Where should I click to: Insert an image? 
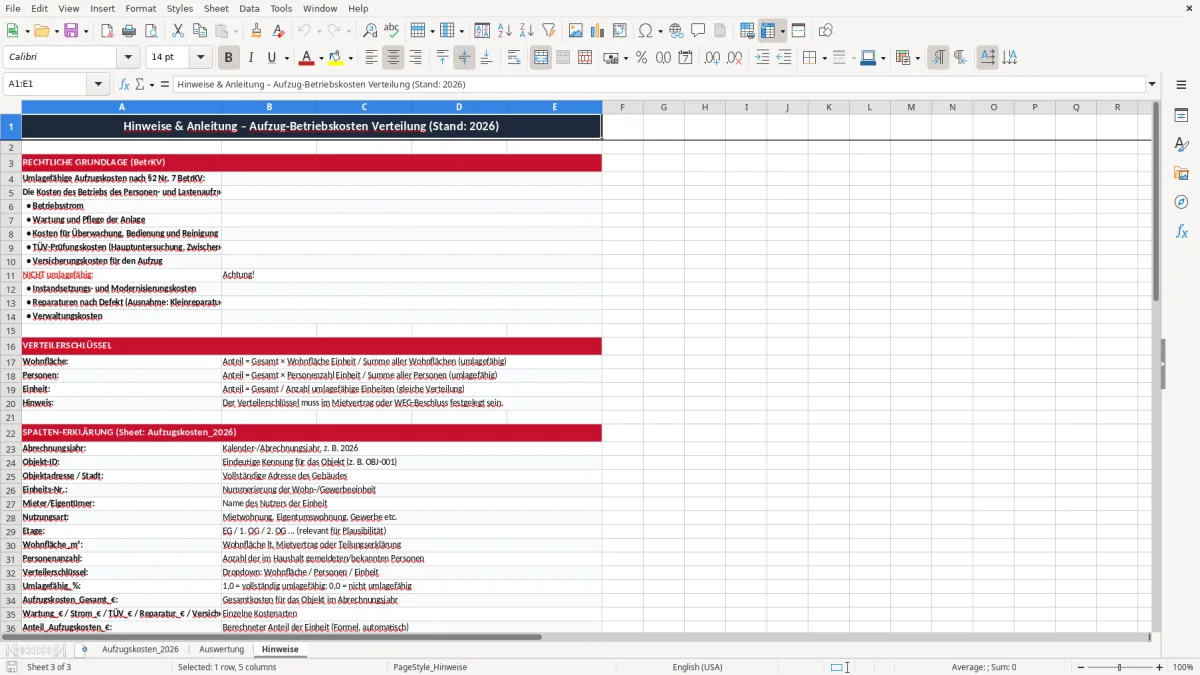[x=576, y=31]
